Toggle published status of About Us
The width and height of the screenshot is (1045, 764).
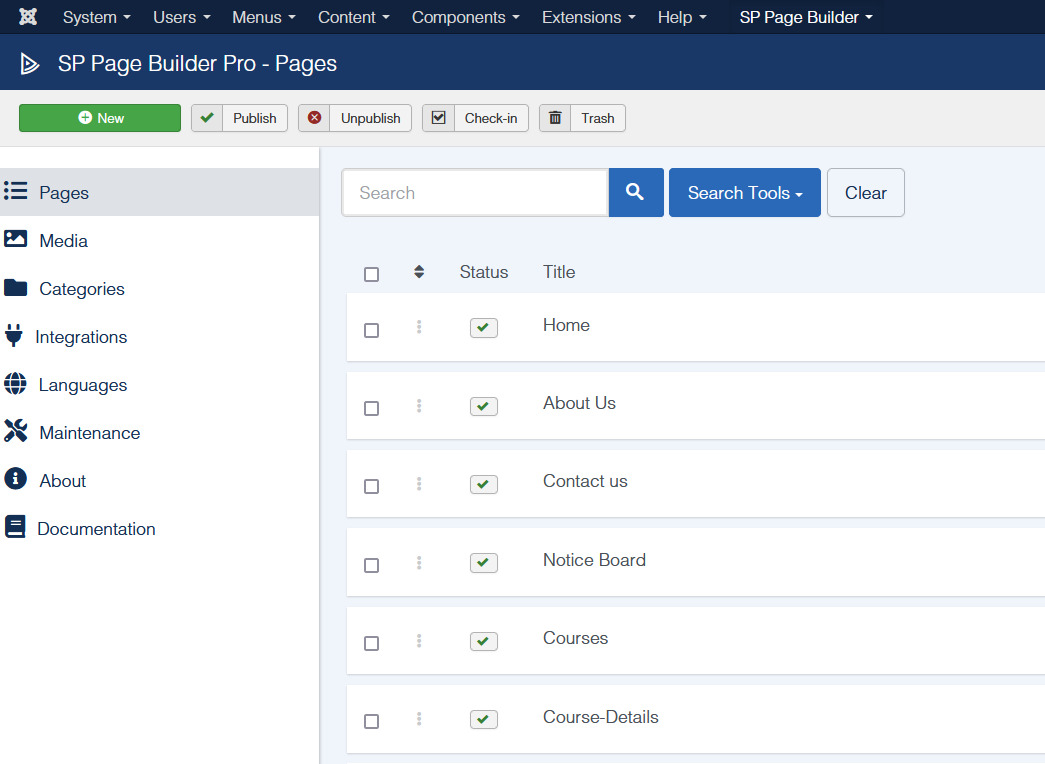(x=484, y=406)
